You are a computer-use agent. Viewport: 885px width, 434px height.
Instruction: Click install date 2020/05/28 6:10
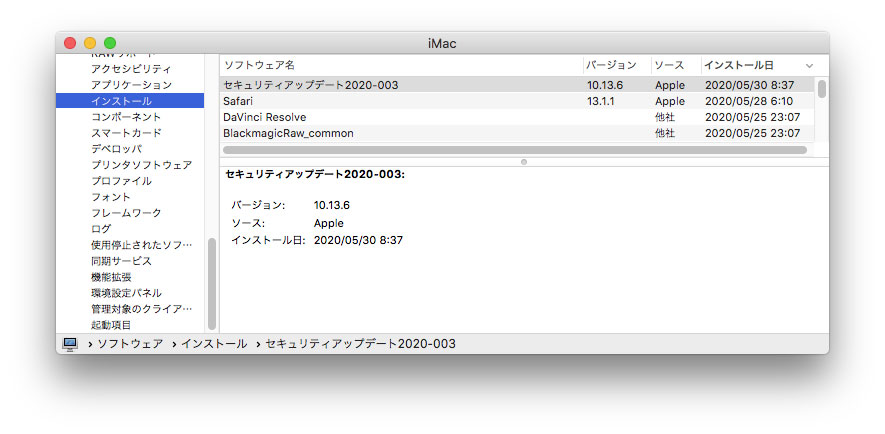tap(749, 102)
